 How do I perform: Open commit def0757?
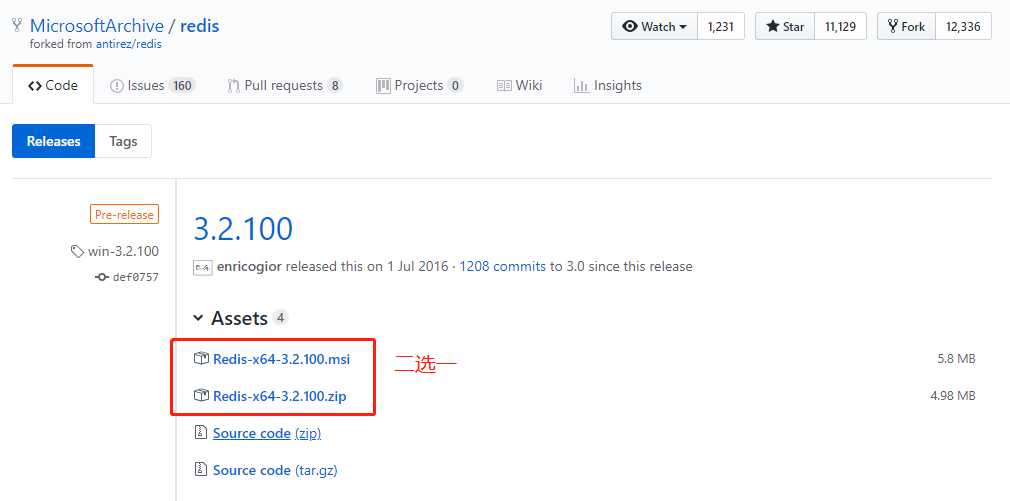tap(135, 277)
